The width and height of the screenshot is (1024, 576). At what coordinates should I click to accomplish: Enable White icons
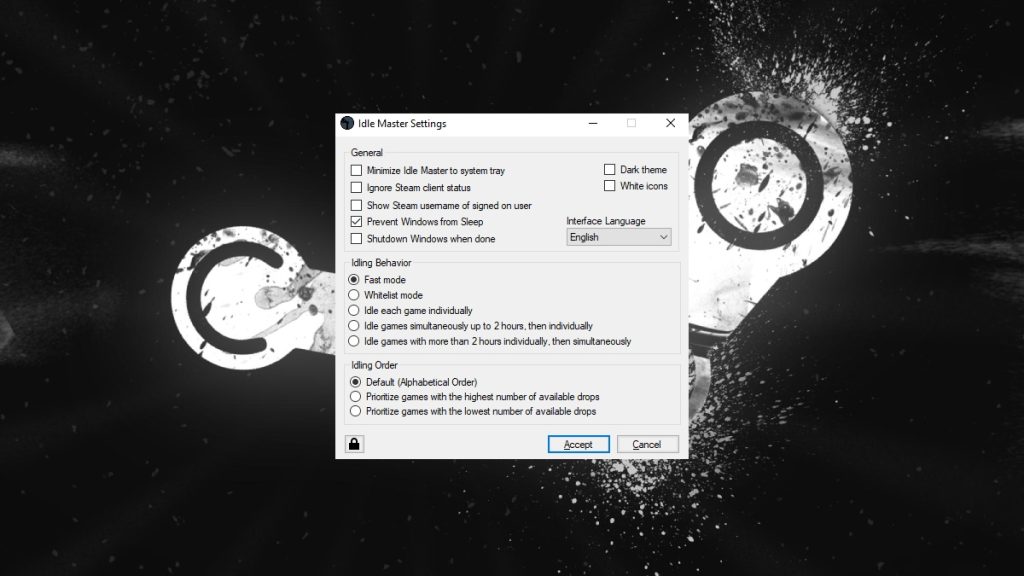tap(610, 185)
